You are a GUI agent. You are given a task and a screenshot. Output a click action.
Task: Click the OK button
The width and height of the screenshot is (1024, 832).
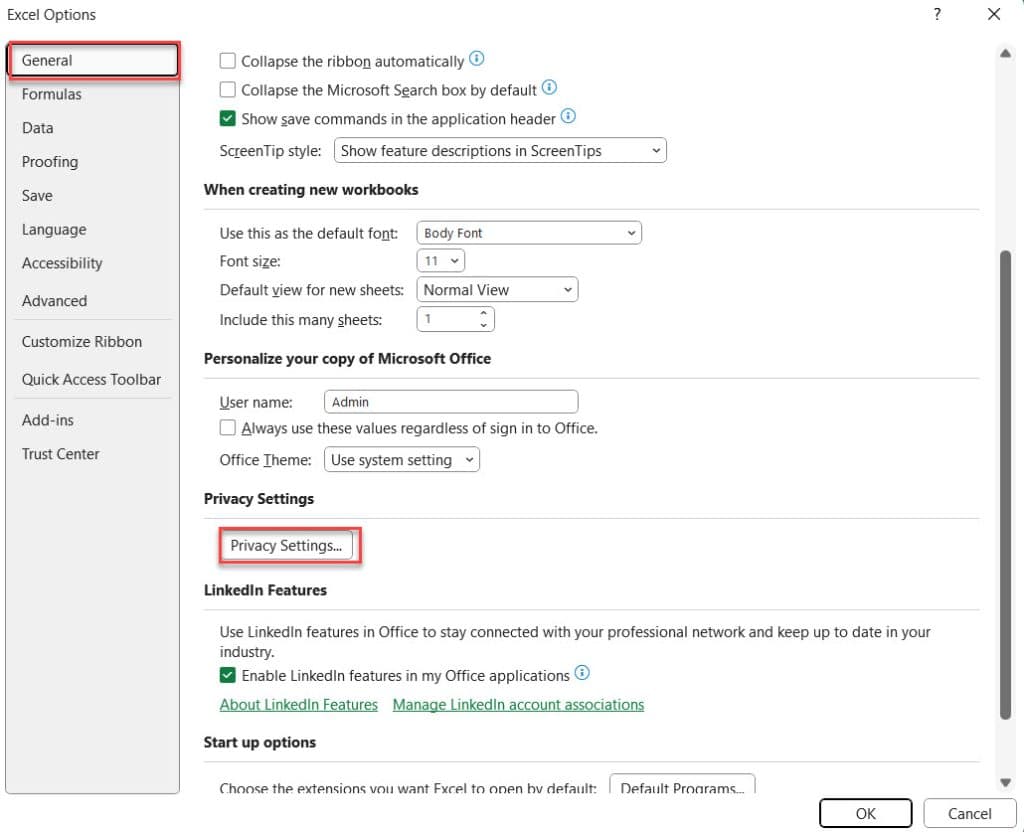coord(866,813)
